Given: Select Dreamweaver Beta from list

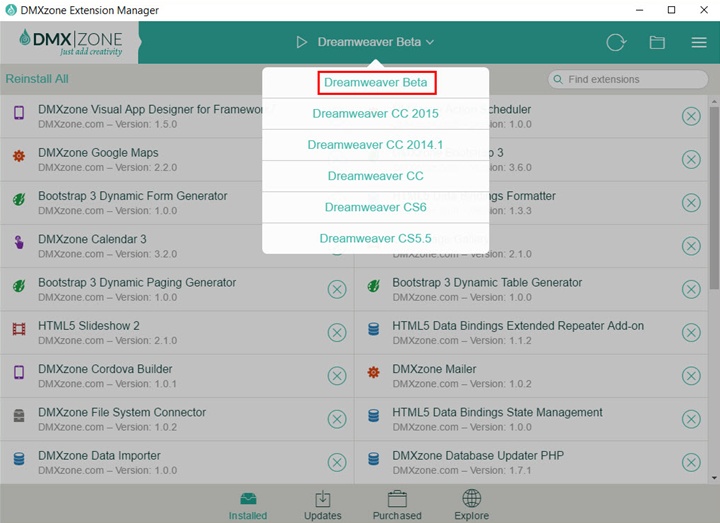Looking at the screenshot, I should pyautogui.click(x=376, y=83).
